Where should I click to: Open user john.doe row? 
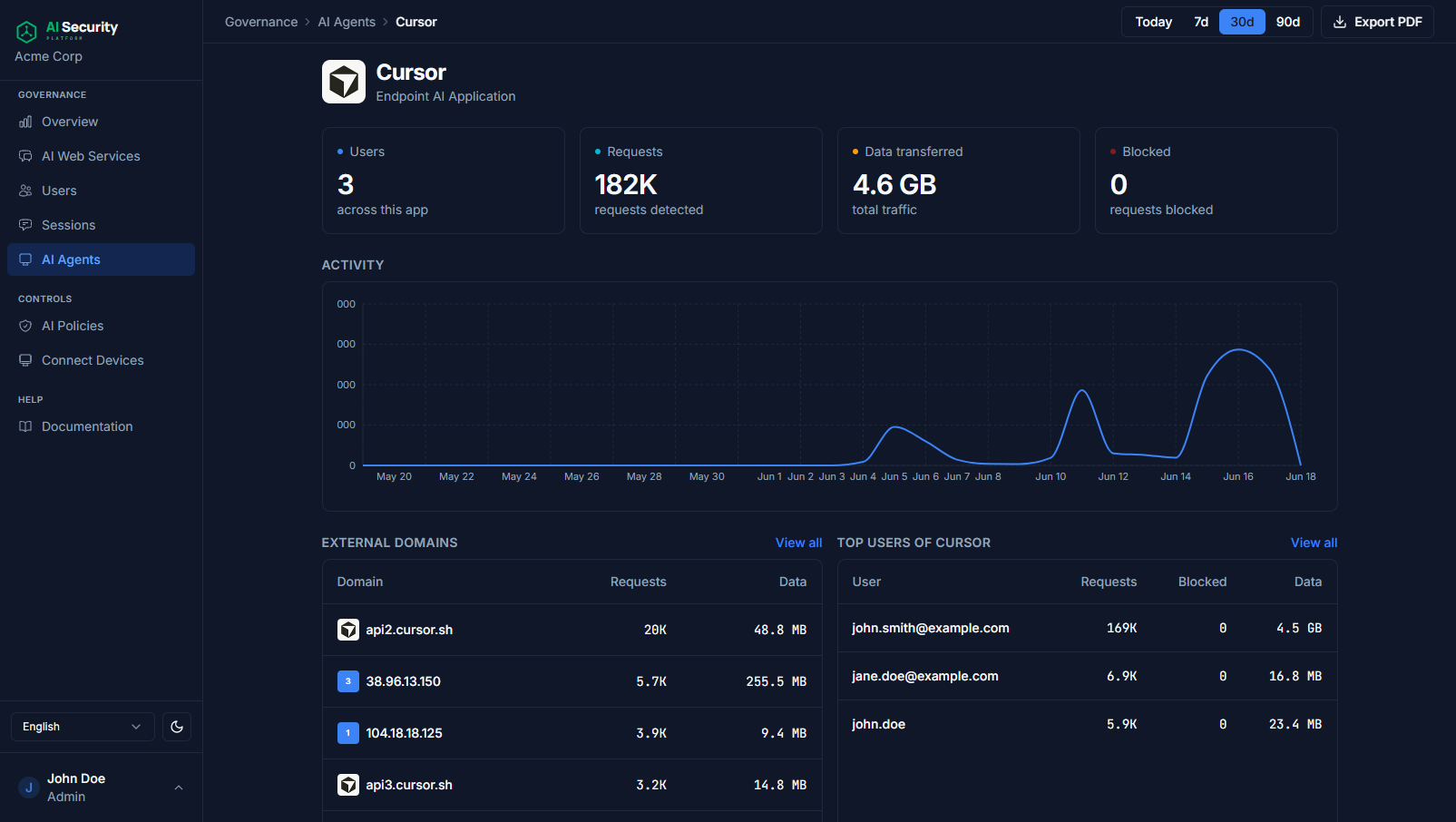coord(1087,724)
